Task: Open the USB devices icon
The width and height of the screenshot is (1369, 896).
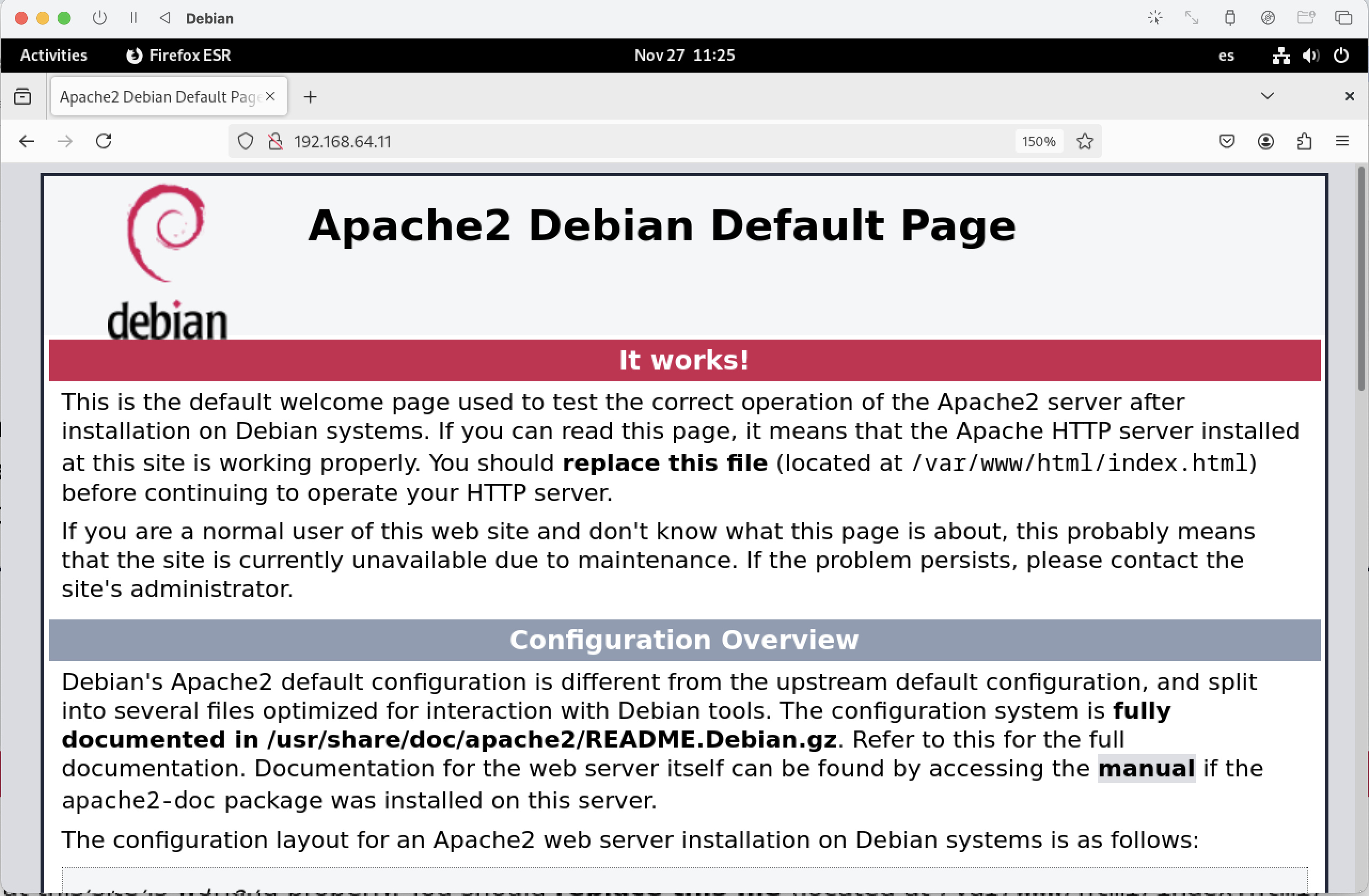Action: [x=1230, y=18]
